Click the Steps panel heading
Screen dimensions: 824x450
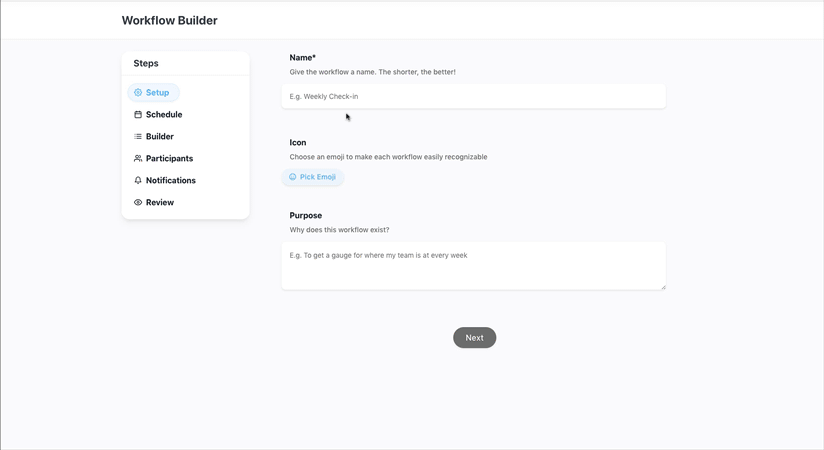(x=146, y=63)
